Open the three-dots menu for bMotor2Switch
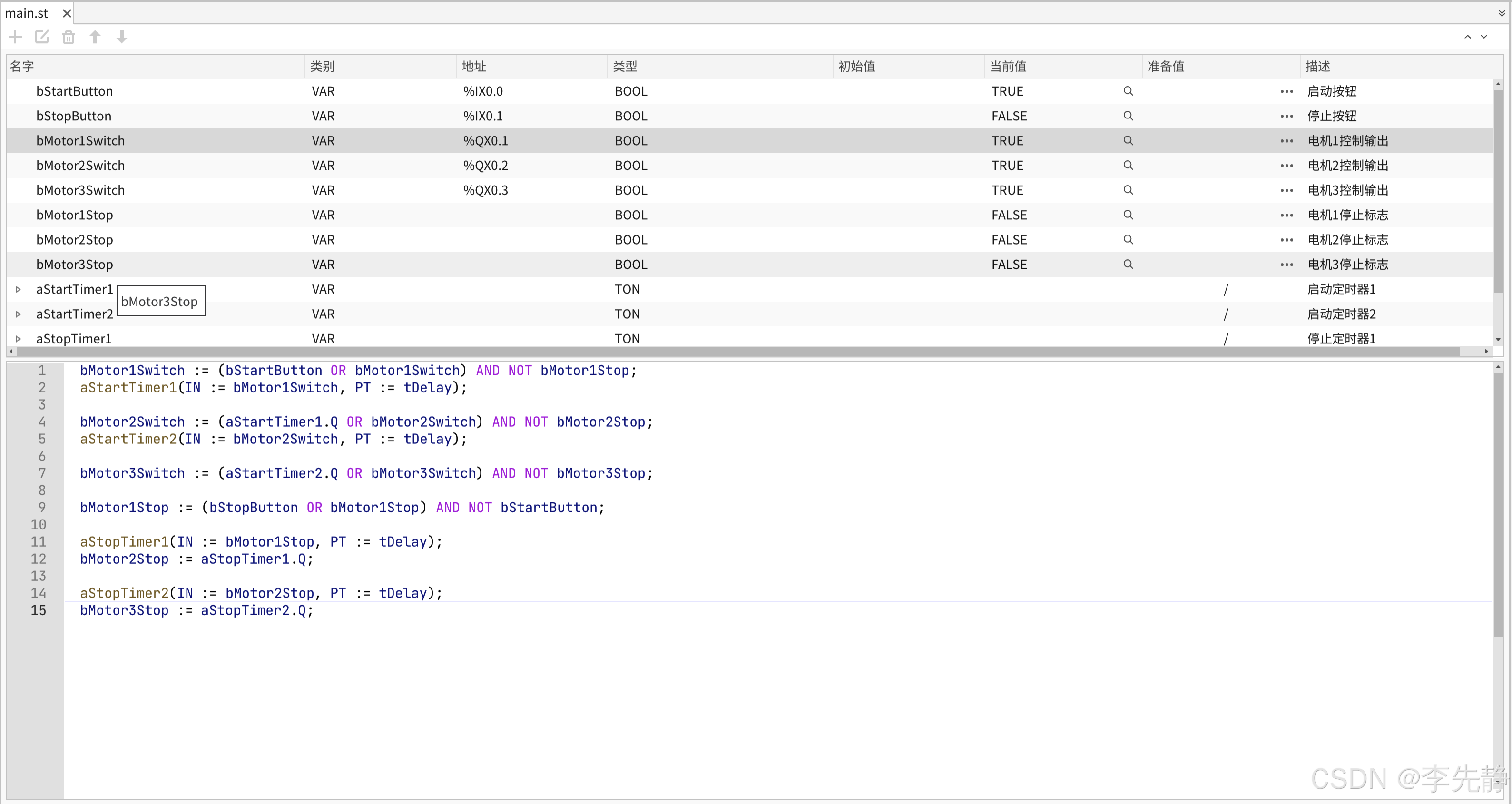The height and width of the screenshot is (804, 1512). pyautogui.click(x=1286, y=166)
